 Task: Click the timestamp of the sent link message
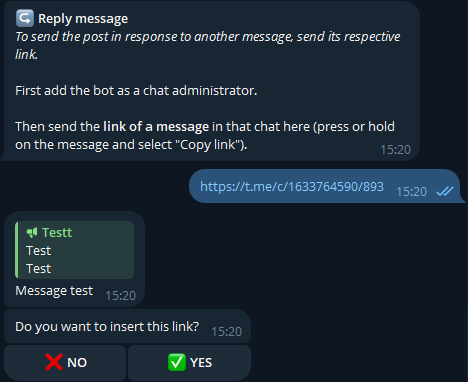point(411,192)
